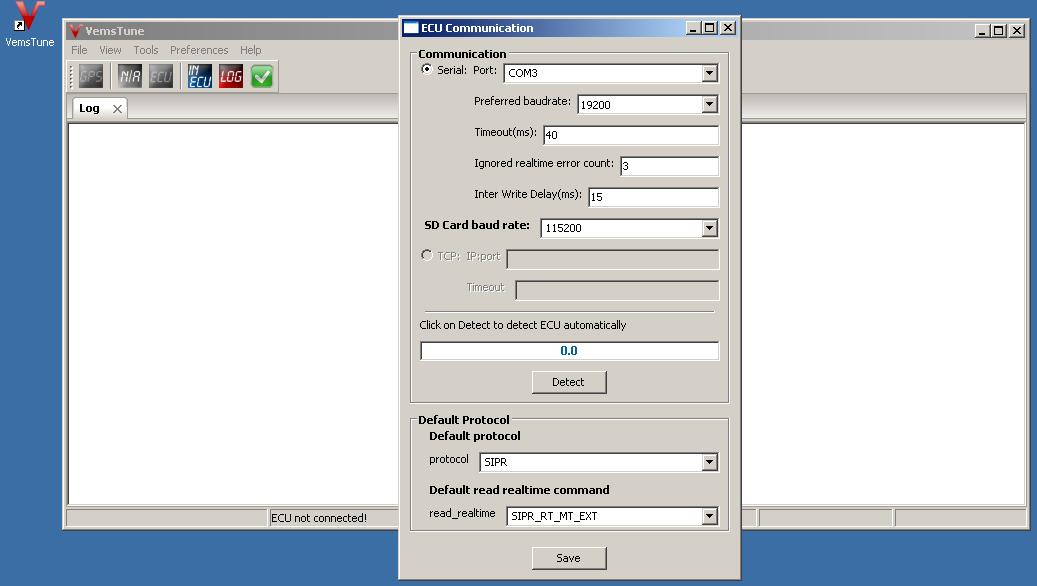Open the File menu

[79, 50]
